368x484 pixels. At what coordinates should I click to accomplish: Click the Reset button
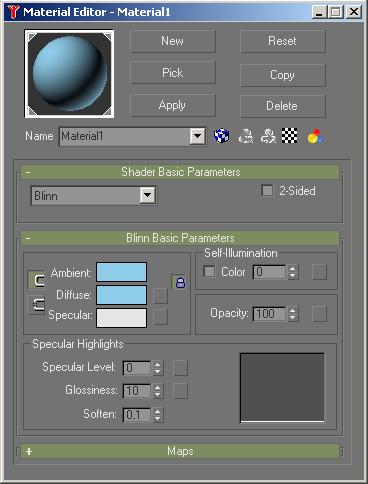pos(283,41)
